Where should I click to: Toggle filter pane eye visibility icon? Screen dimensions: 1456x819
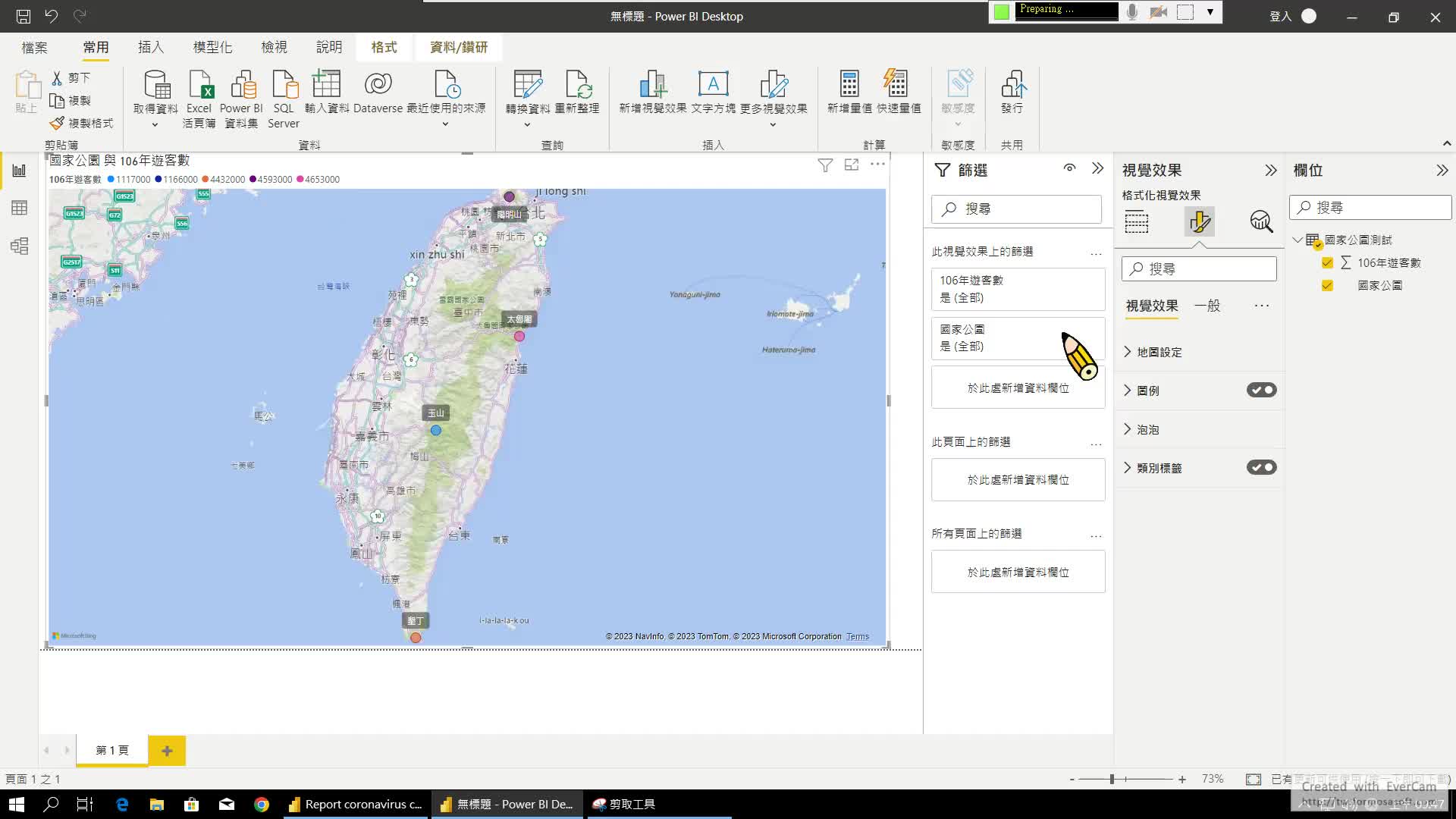click(x=1069, y=168)
